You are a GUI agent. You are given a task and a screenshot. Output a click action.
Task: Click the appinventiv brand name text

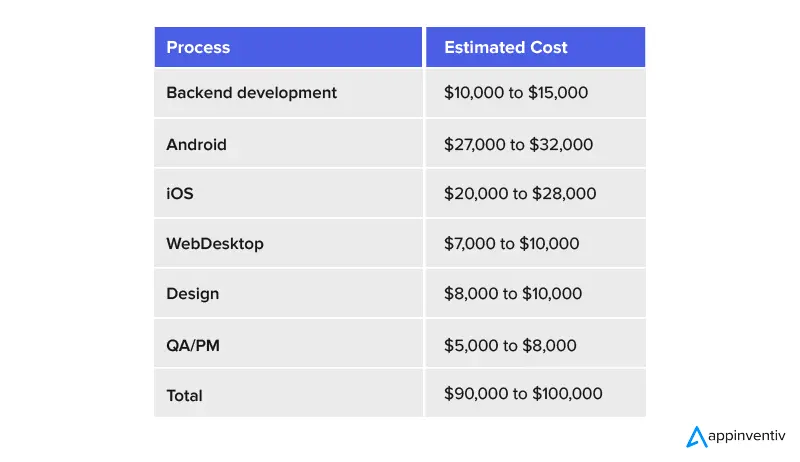748,437
